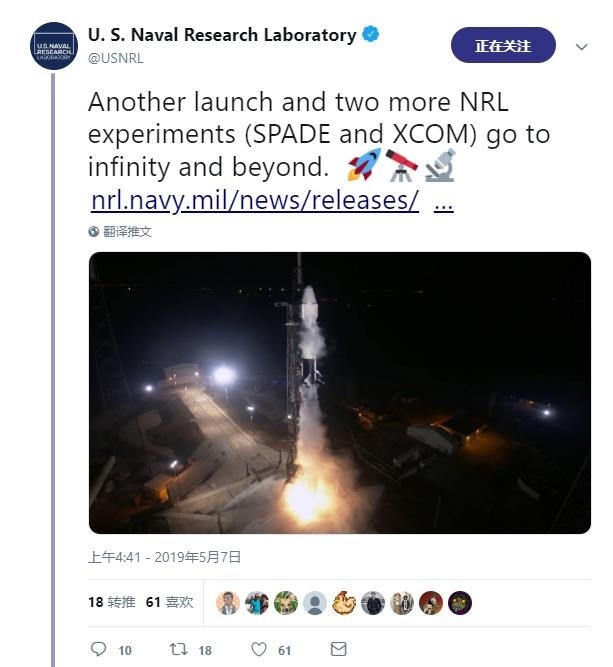This screenshot has height=667, width=613.
Task: Expand the truncated link ellipsis
Action: point(444,200)
